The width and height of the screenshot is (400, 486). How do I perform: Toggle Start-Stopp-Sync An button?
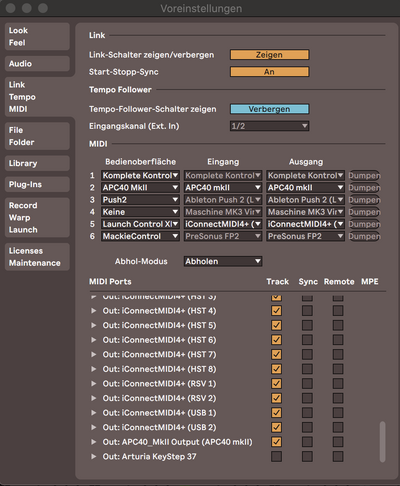click(269, 72)
